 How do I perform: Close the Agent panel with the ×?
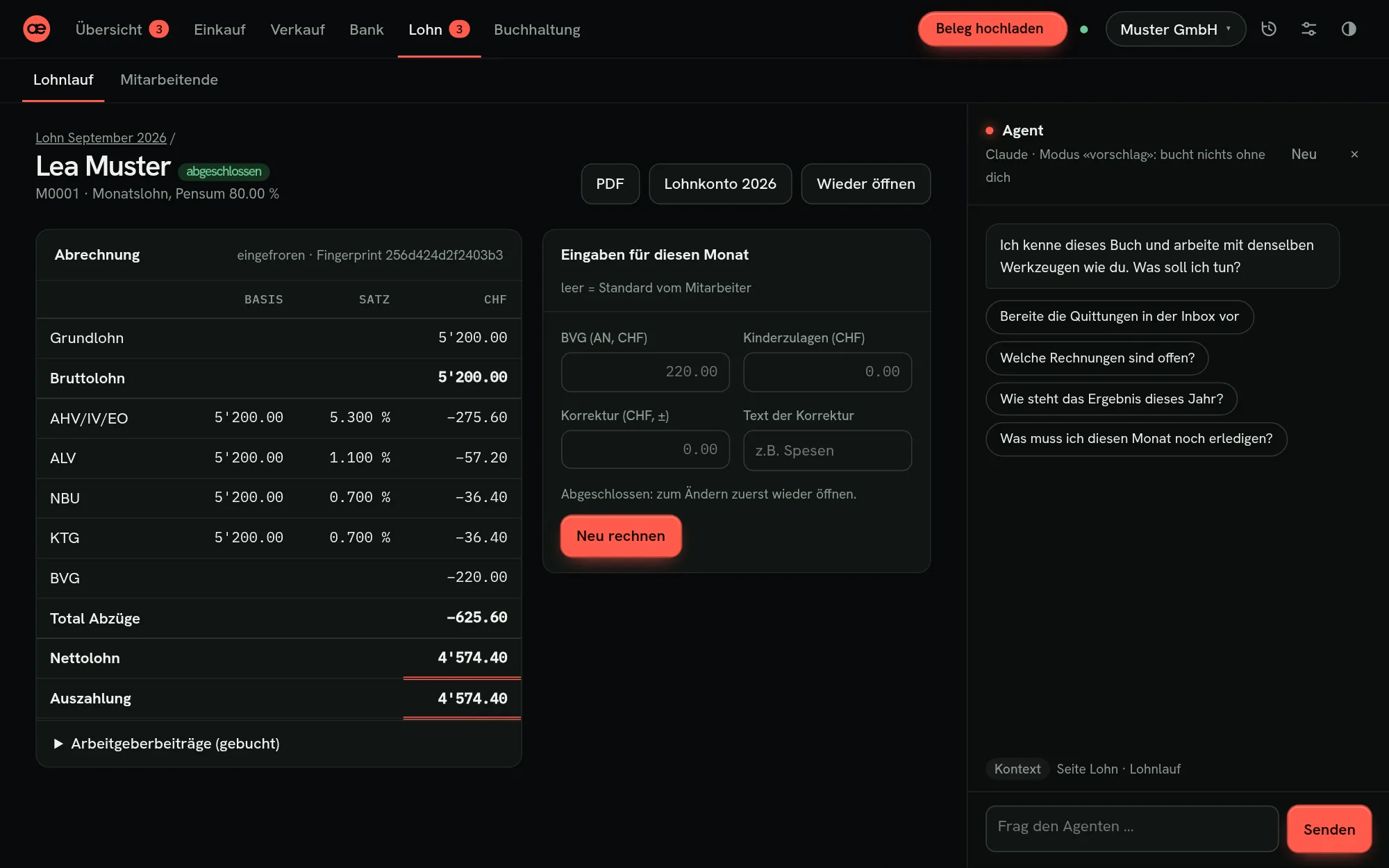(x=1354, y=154)
